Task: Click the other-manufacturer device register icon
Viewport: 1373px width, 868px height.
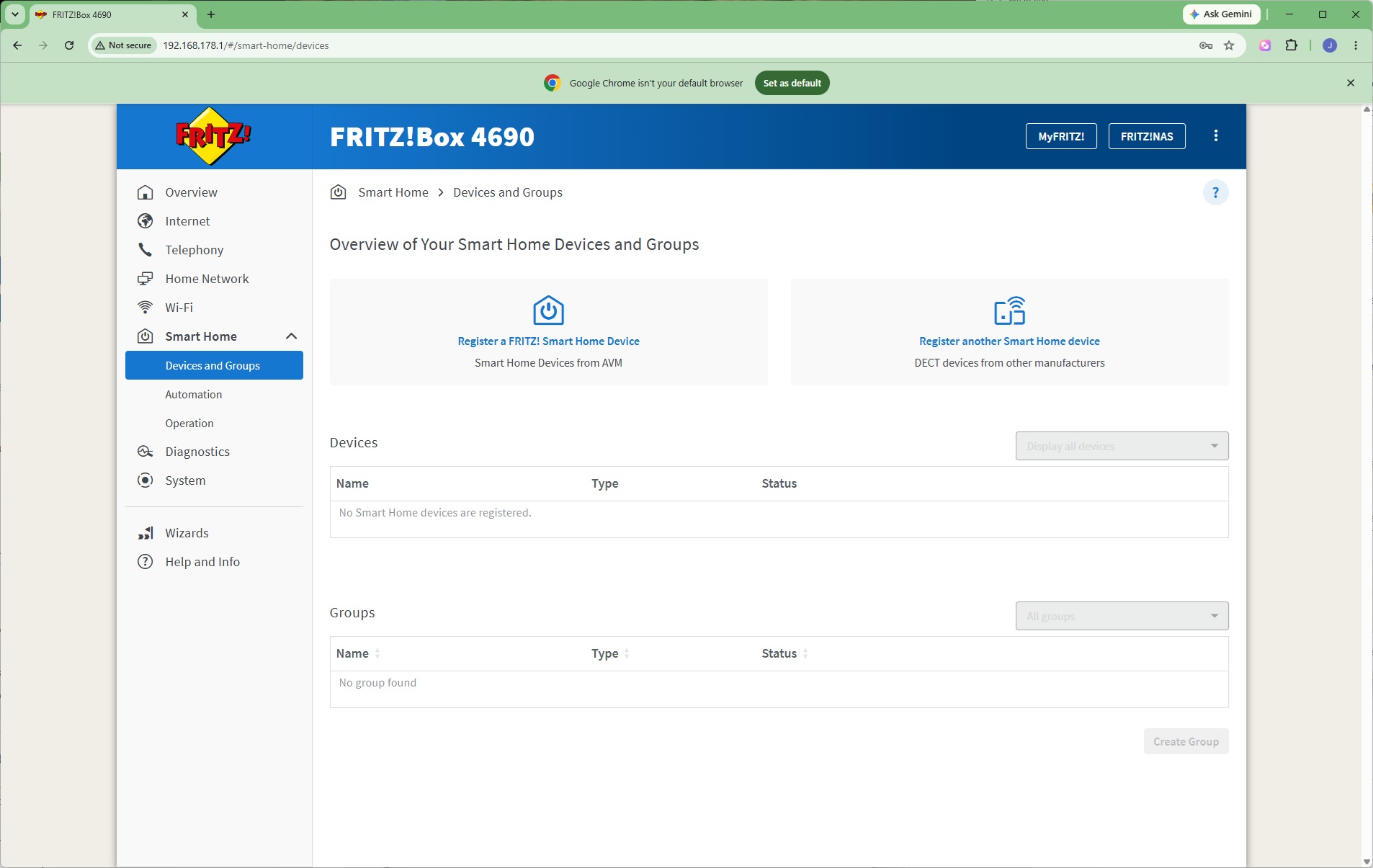Action: (x=1009, y=310)
